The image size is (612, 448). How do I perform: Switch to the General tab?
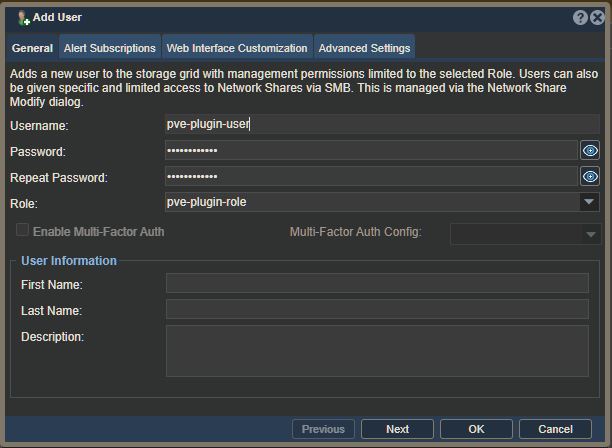tap(32, 48)
